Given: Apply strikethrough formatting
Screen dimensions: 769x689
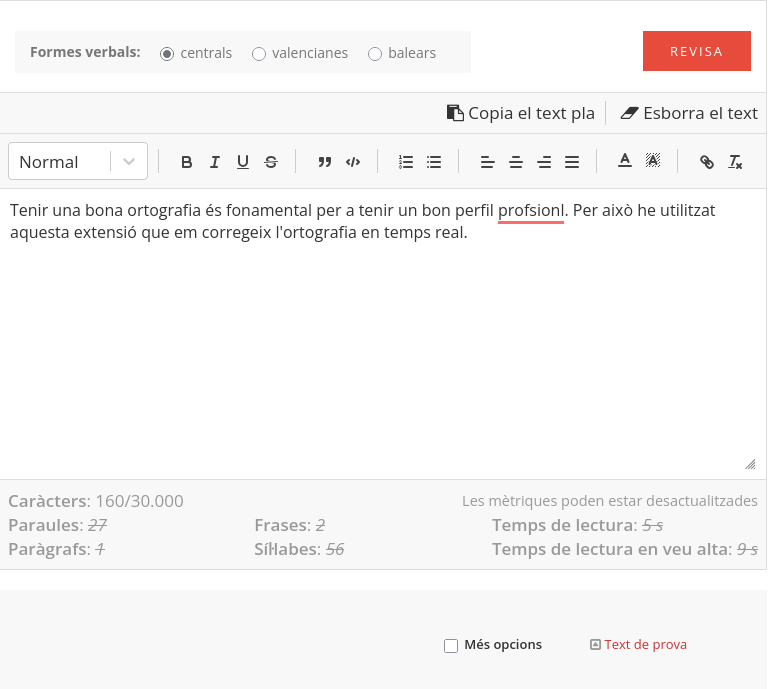Looking at the screenshot, I should point(271,162).
